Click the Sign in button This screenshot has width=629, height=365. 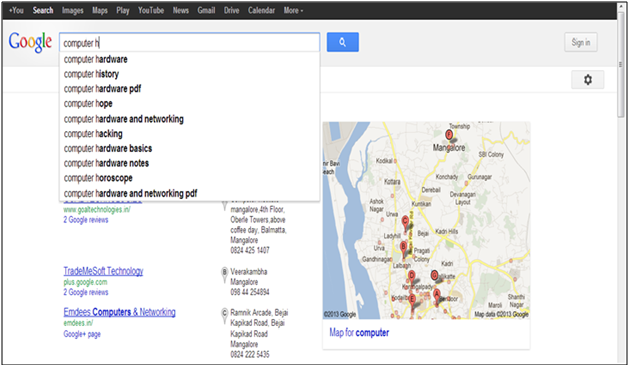tap(581, 42)
